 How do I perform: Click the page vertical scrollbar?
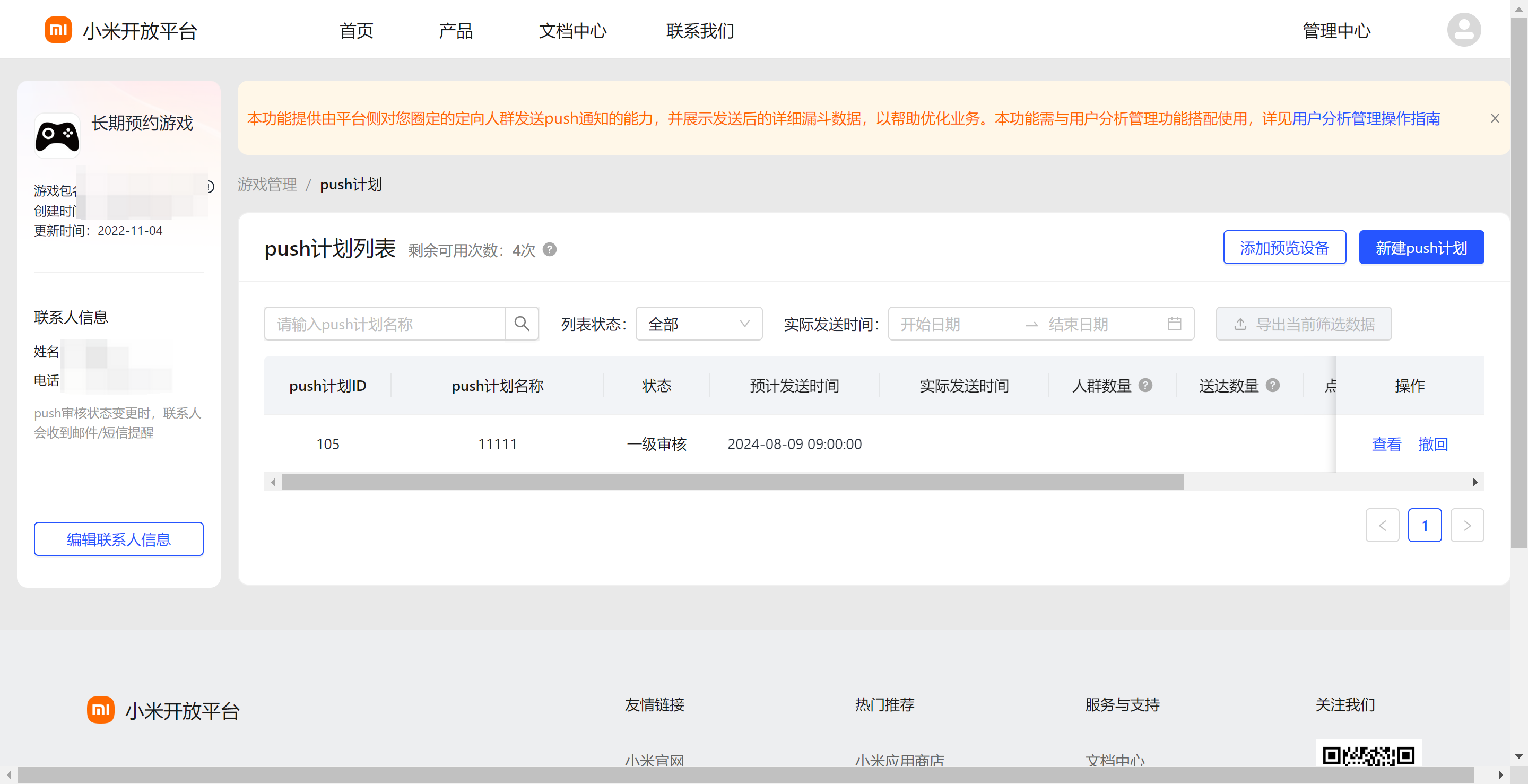[x=1518, y=282]
